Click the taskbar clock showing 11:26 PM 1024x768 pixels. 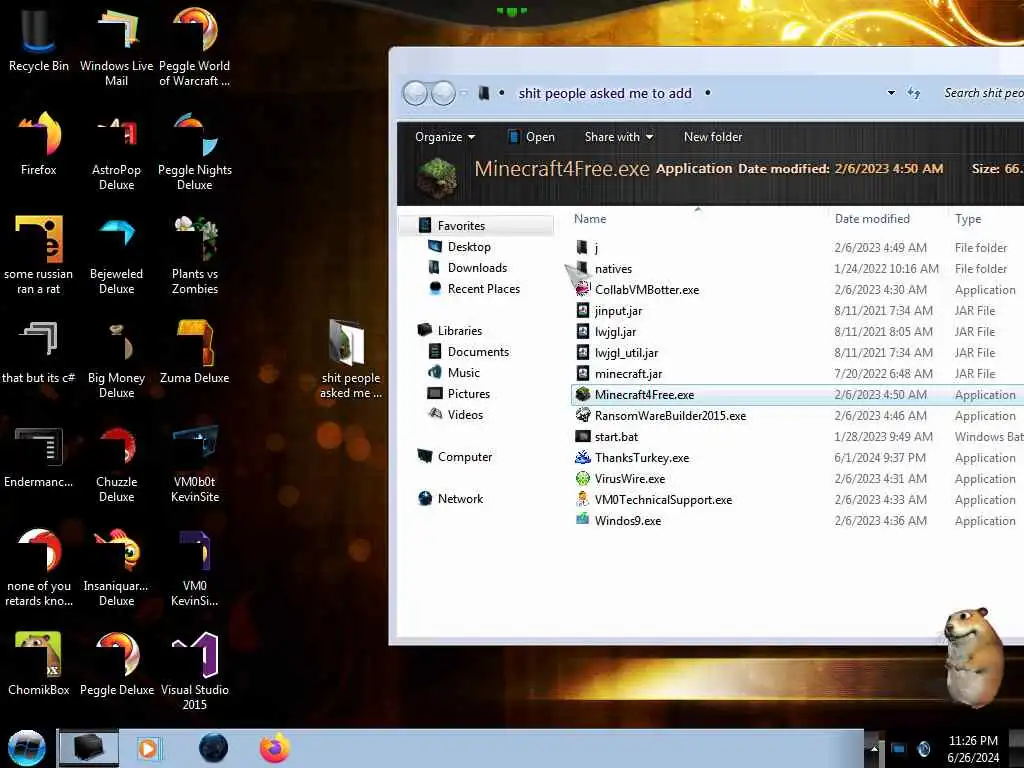(x=973, y=749)
